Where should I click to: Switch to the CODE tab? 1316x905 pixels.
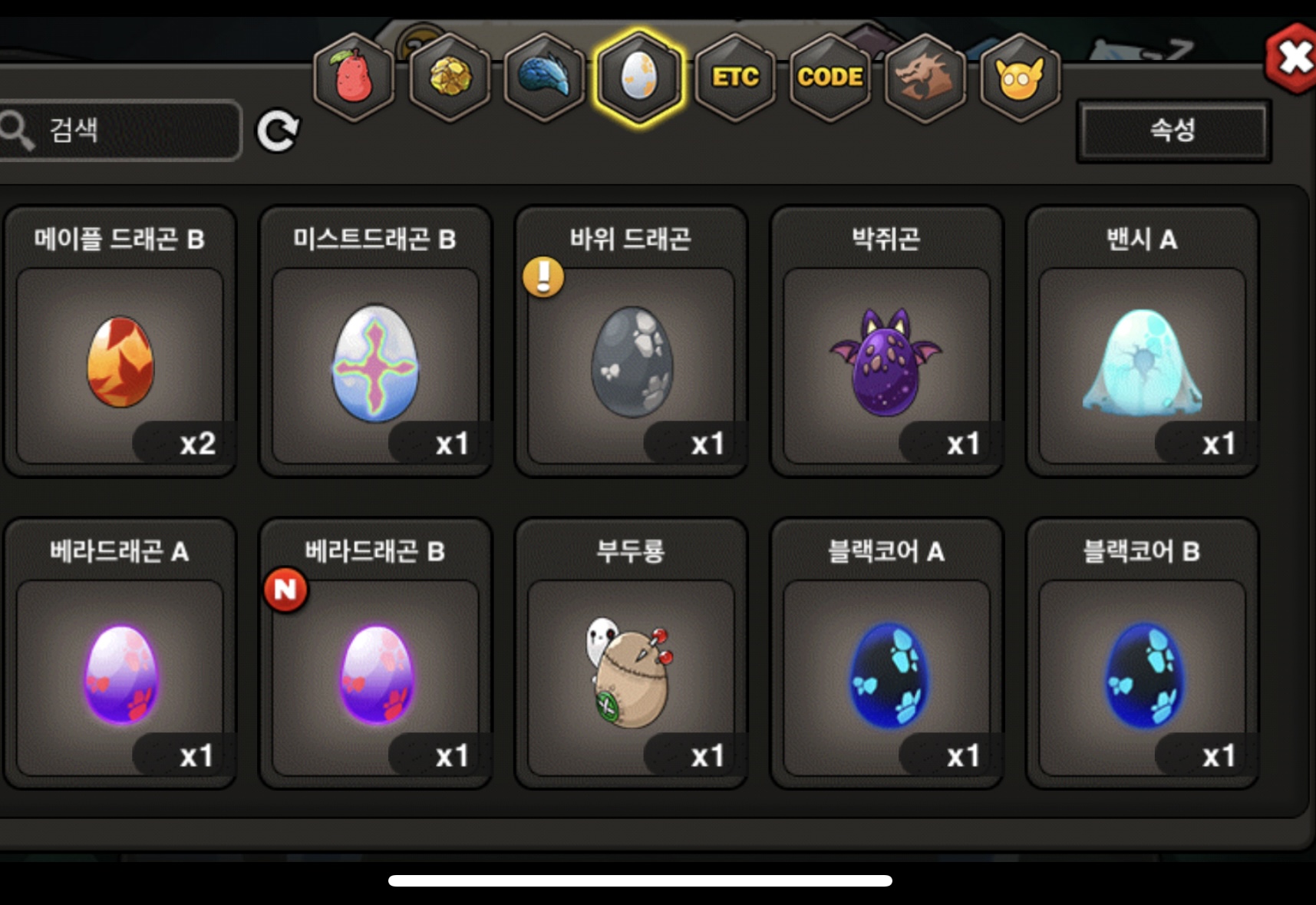pyautogui.click(x=830, y=77)
